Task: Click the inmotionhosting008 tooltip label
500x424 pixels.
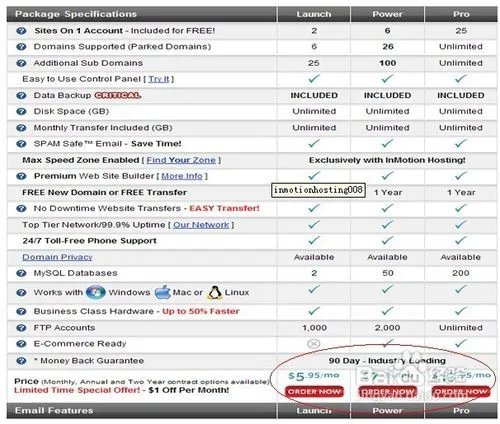Action: pyautogui.click(x=318, y=190)
